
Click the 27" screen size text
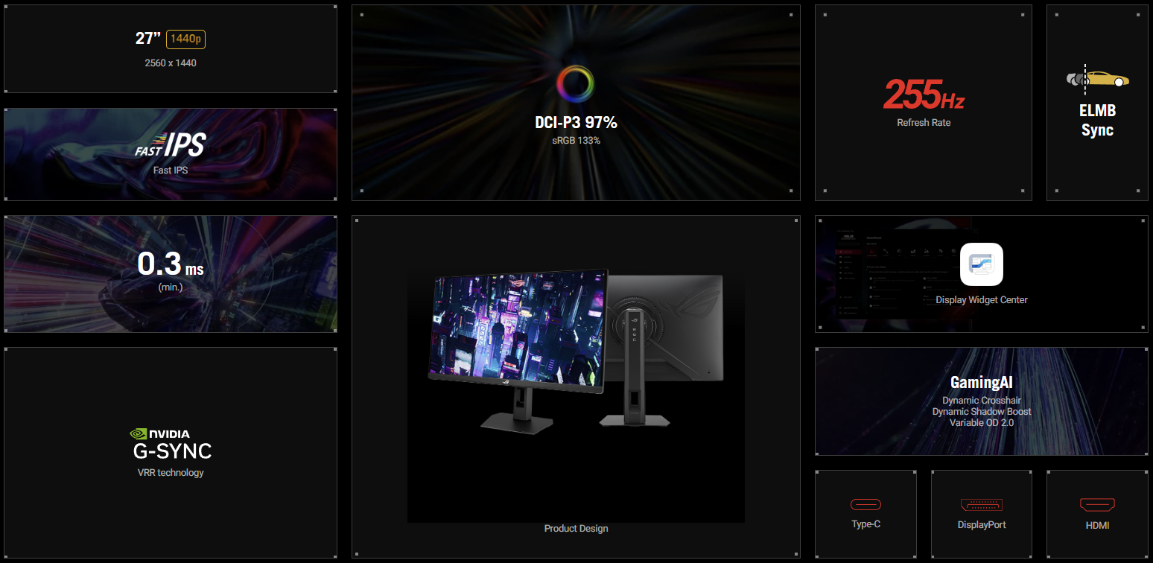(x=147, y=39)
